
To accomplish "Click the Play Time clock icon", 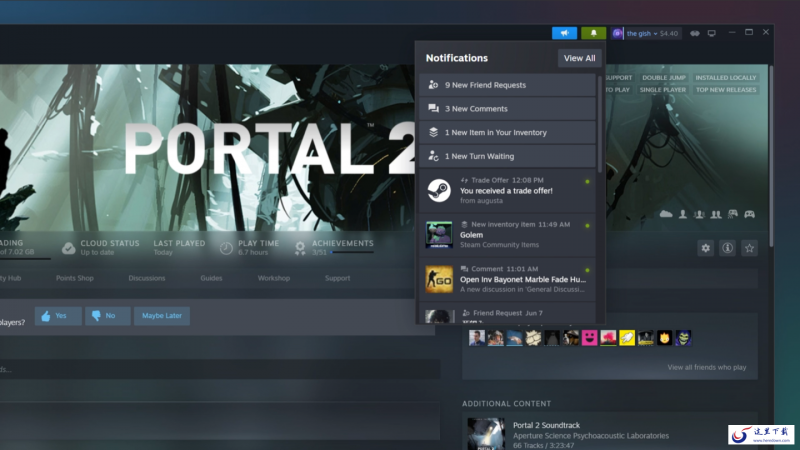I will click(x=226, y=248).
